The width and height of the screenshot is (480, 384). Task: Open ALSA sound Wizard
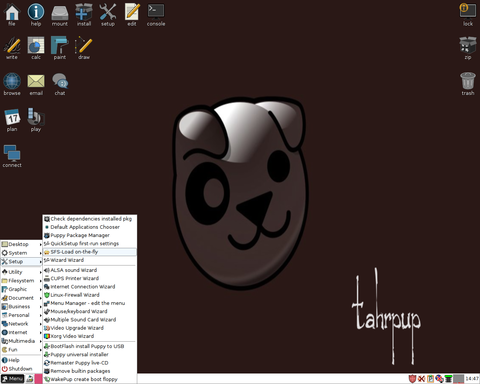point(90,270)
